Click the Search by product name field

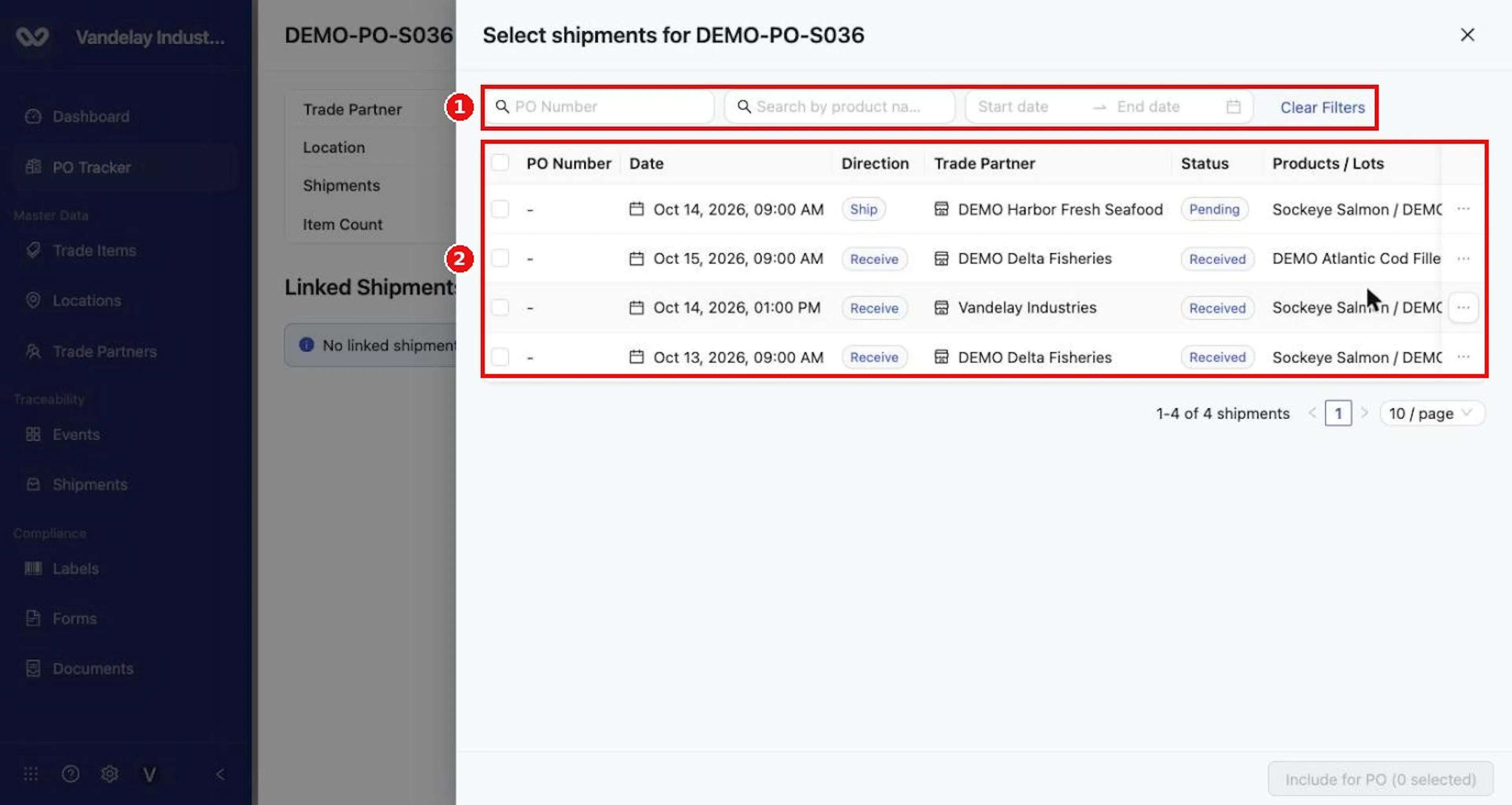pyautogui.click(x=840, y=107)
